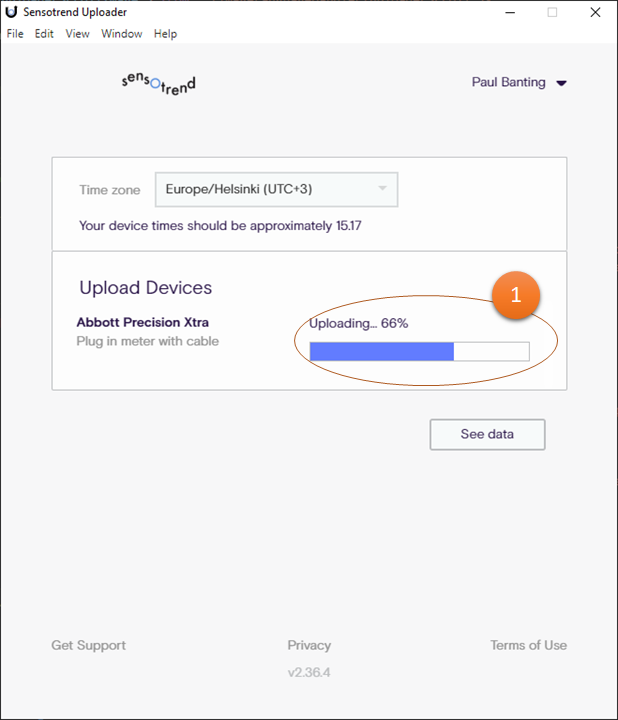Open the Help menu
This screenshot has height=720, width=618.
tap(165, 34)
